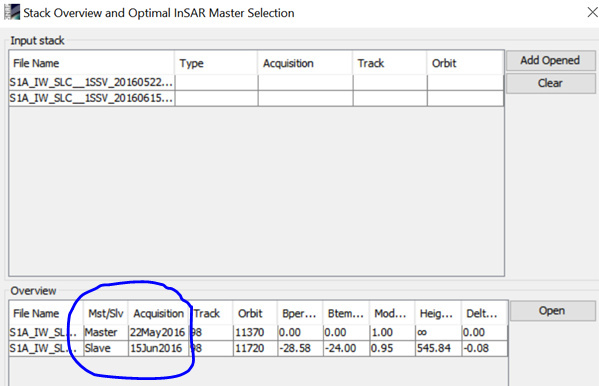
Task: Select the 545.84 height ambiguity cell
Action: click(439, 348)
